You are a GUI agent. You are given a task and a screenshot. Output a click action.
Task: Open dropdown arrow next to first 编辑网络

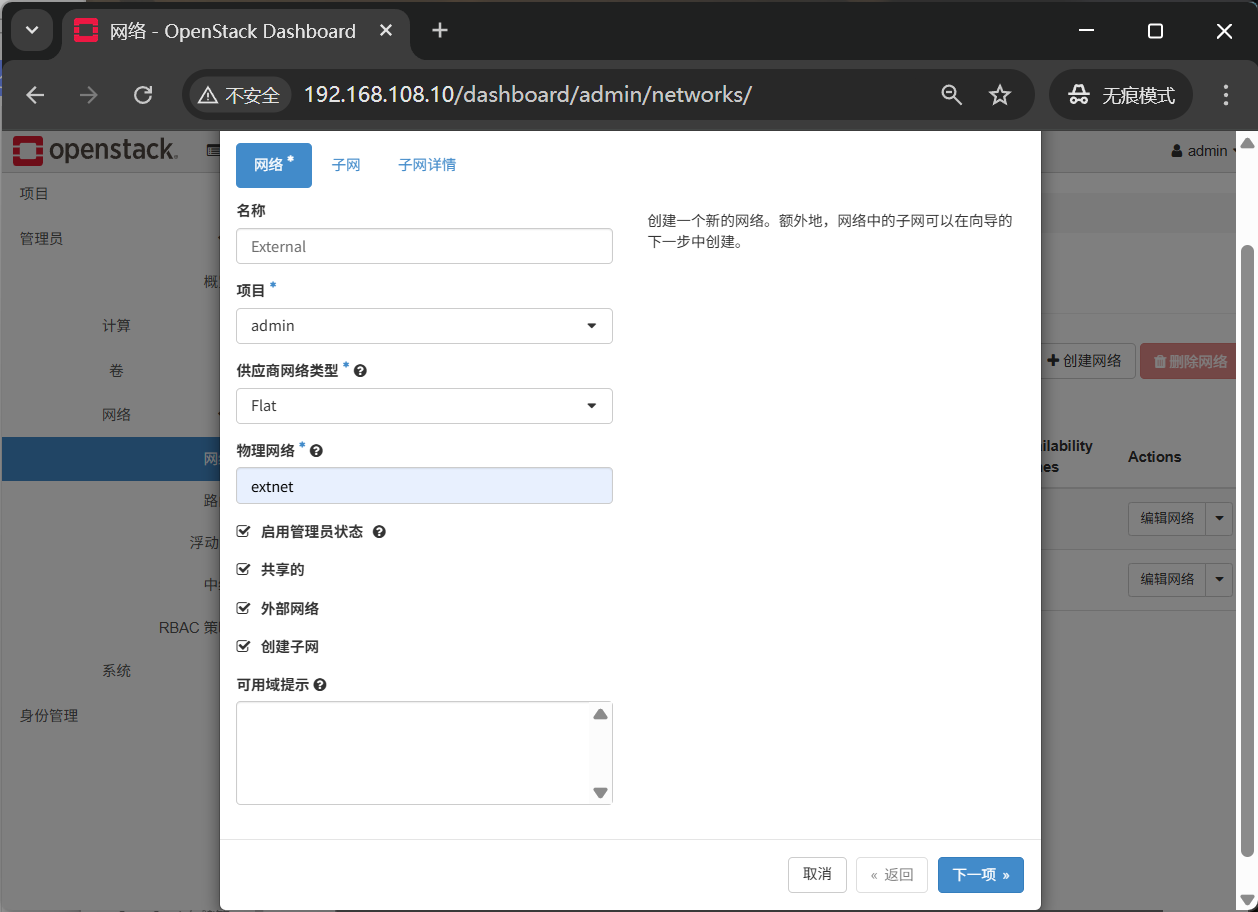[x=1219, y=518]
